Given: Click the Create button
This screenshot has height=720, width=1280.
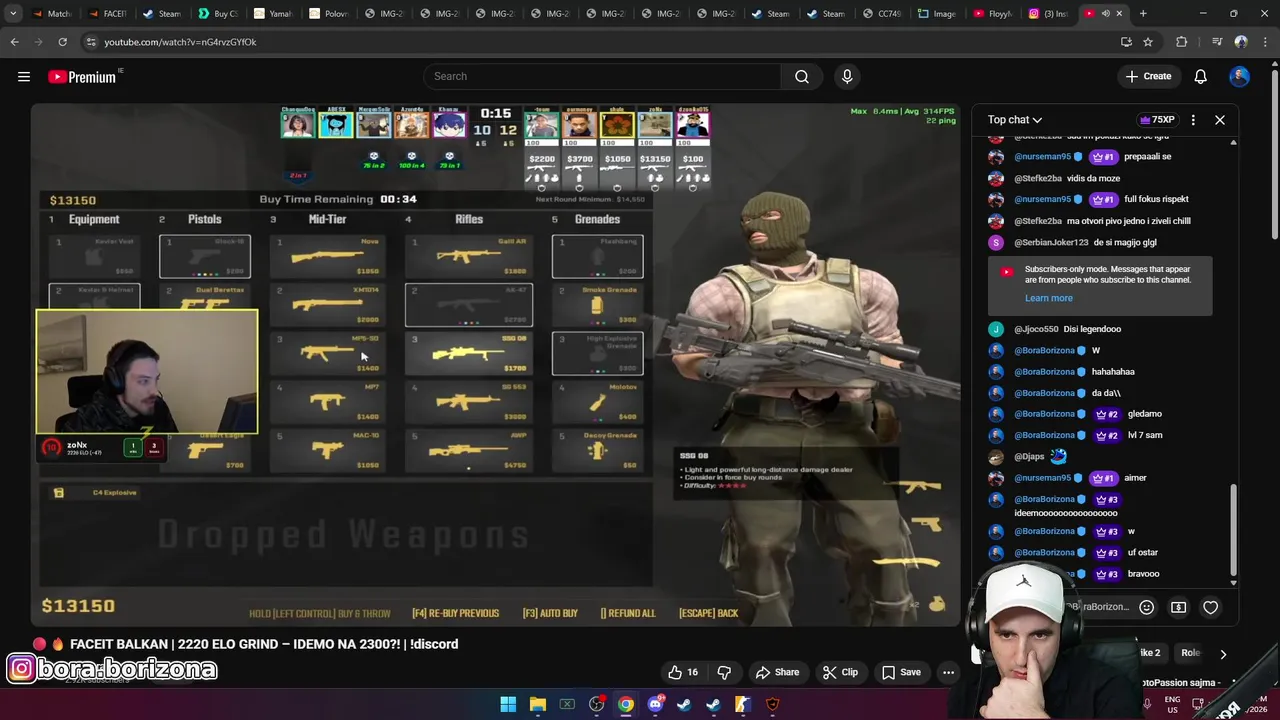Looking at the screenshot, I should [x=1148, y=77].
